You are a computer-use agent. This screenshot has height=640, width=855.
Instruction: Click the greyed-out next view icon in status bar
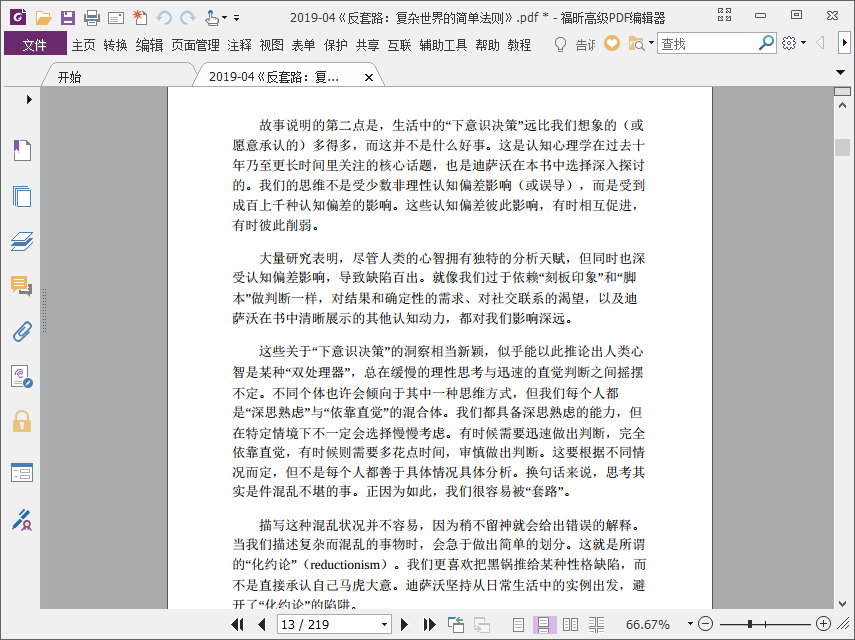pyautogui.click(x=481, y=625)
